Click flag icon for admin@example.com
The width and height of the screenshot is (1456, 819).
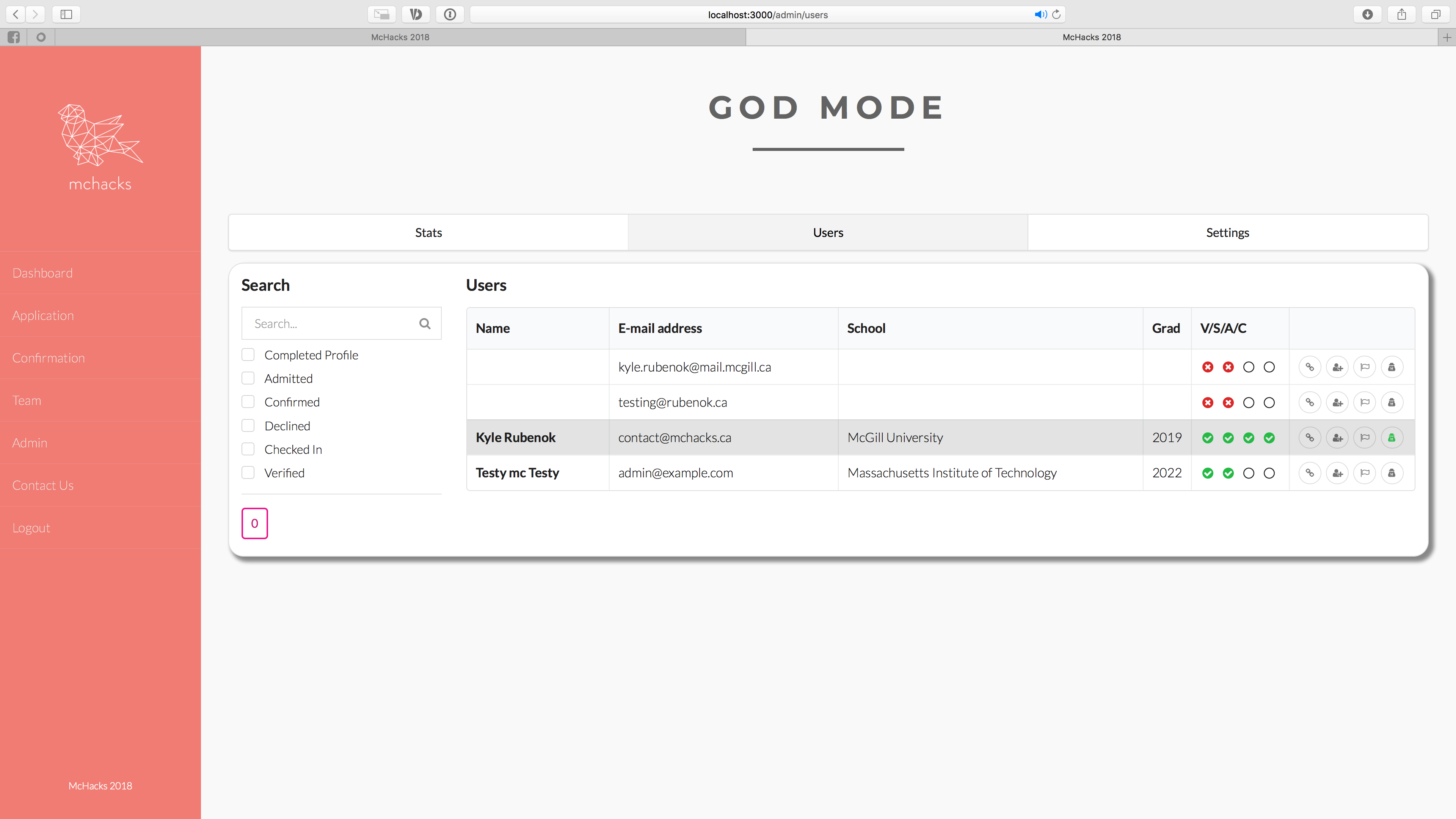click(1365, 473)
